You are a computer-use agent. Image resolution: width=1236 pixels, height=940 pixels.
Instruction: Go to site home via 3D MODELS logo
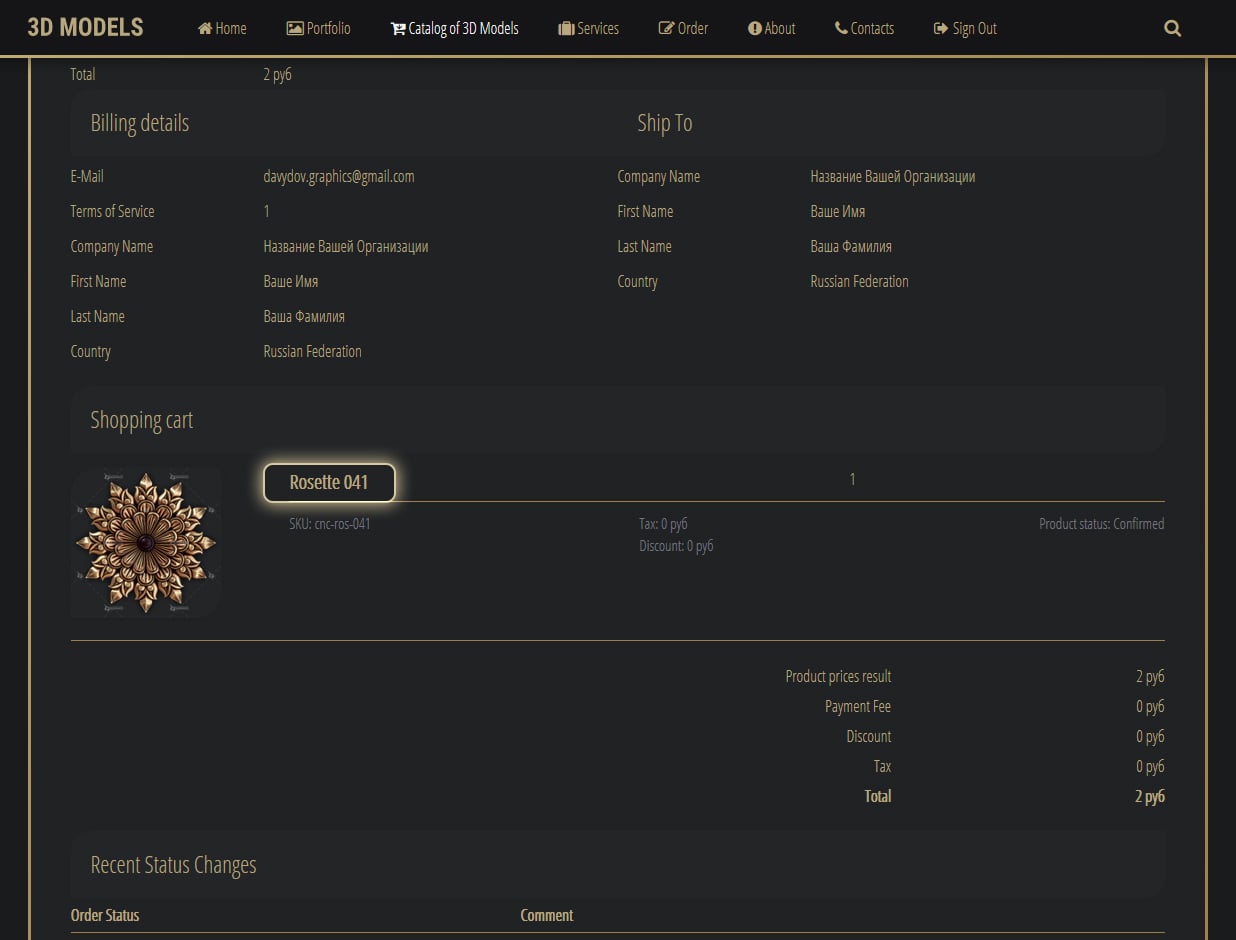point(85,27)
